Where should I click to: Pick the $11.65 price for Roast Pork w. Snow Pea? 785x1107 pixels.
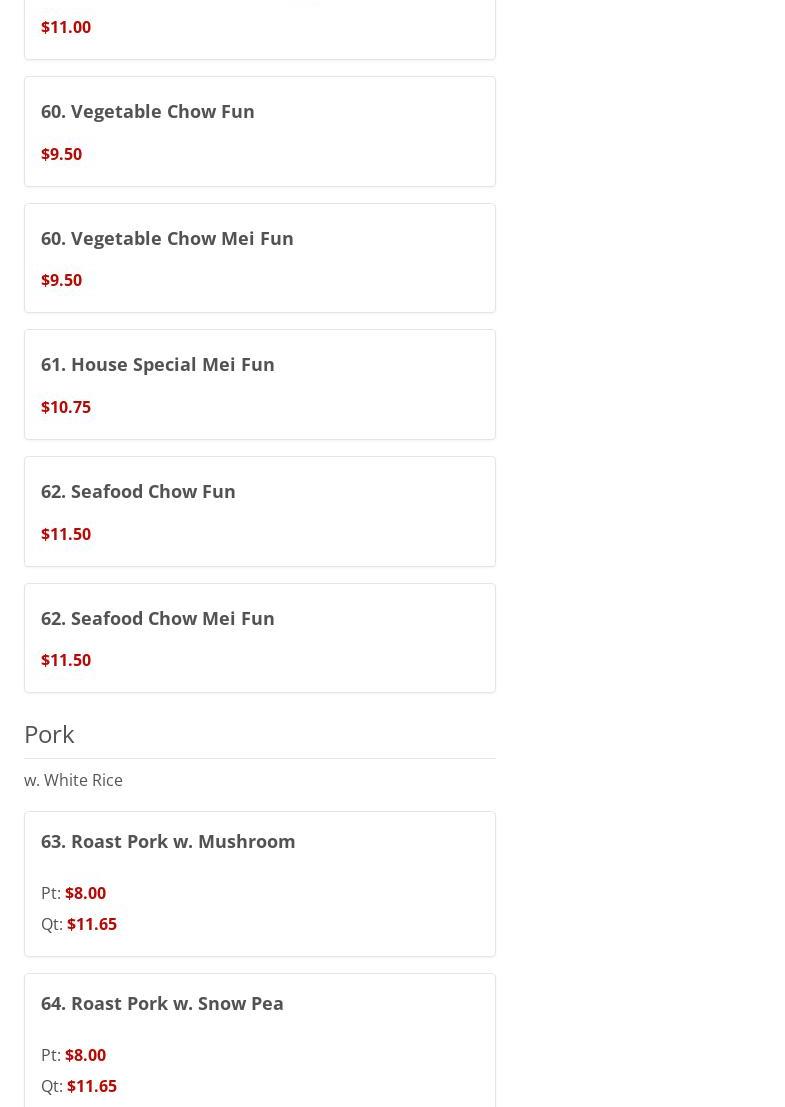tap(92, 1086)
